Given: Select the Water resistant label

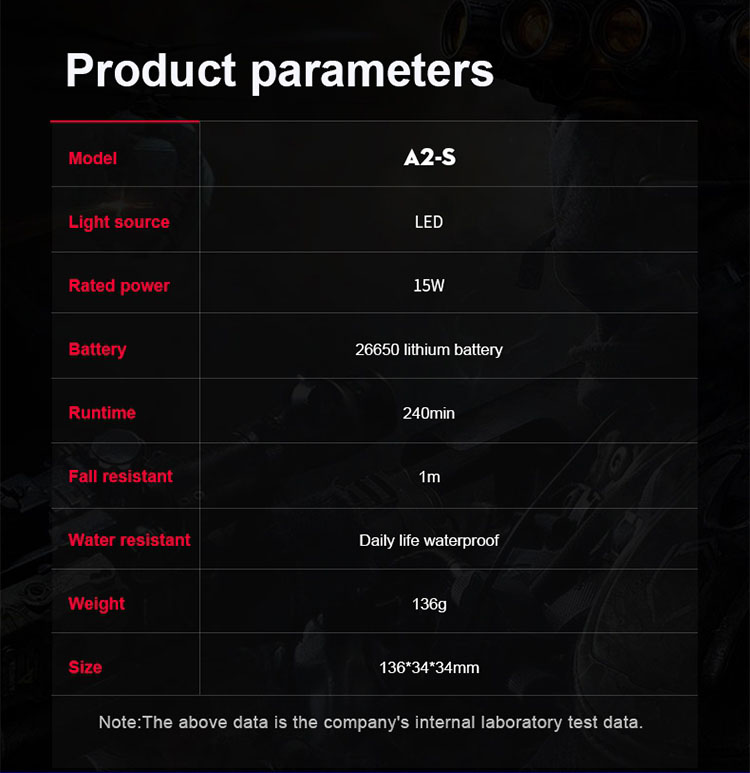Looking at the screenshot, I should click(x=129, y=540).
